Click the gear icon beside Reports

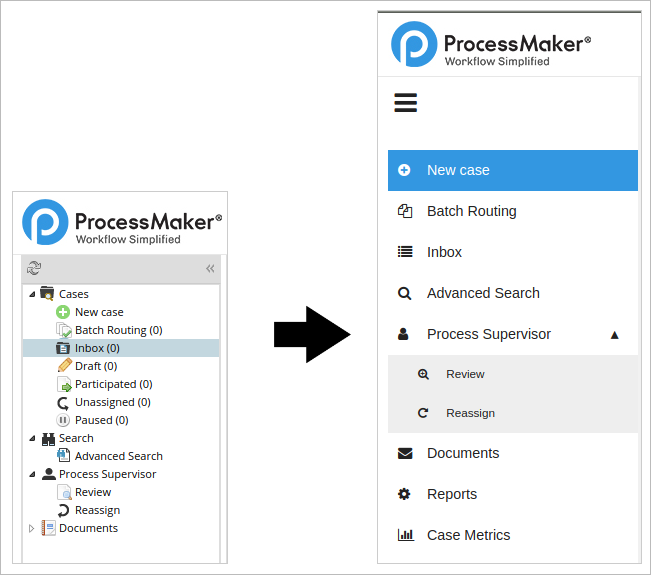tap(405, 494)
